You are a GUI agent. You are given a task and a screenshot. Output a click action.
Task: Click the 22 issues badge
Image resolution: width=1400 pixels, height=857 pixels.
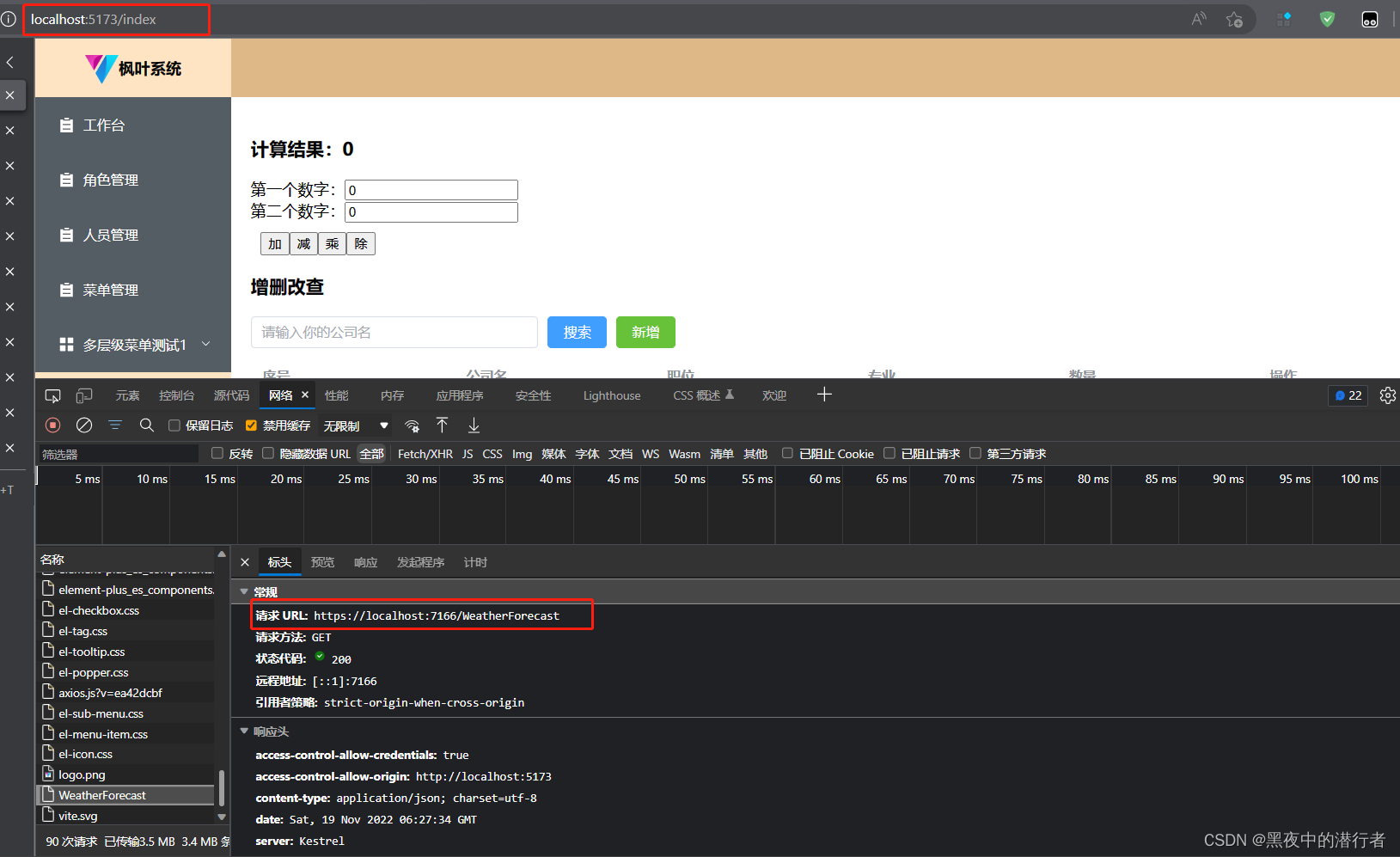tap(1348, 395)
